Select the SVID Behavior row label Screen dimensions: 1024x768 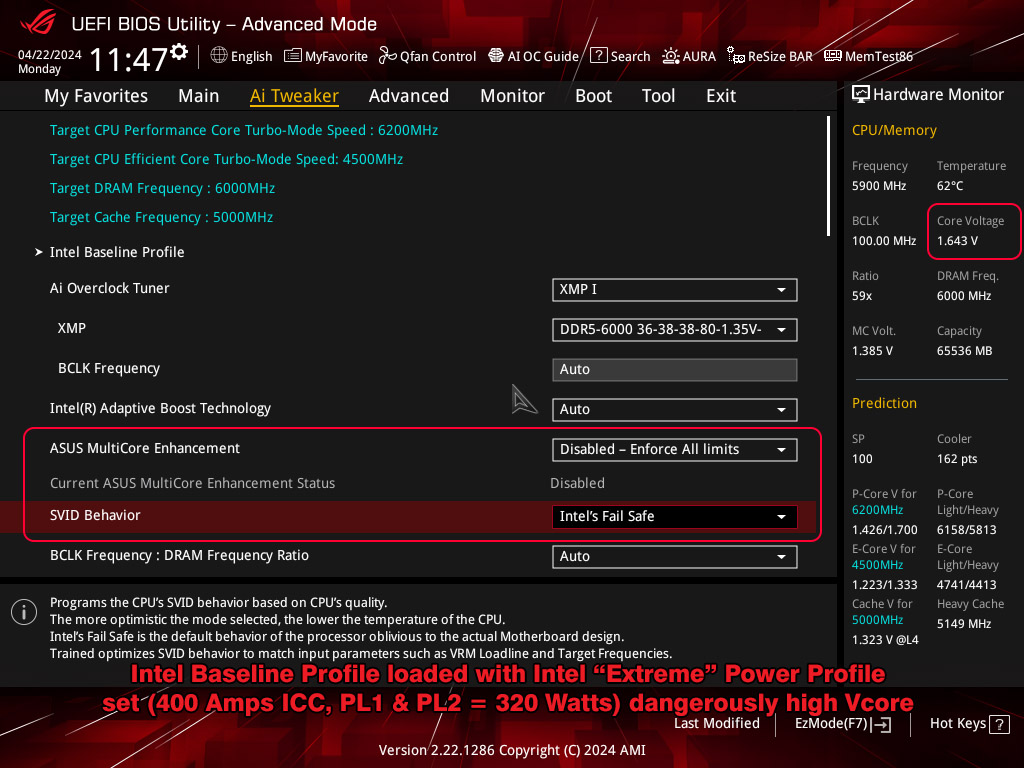95,515
